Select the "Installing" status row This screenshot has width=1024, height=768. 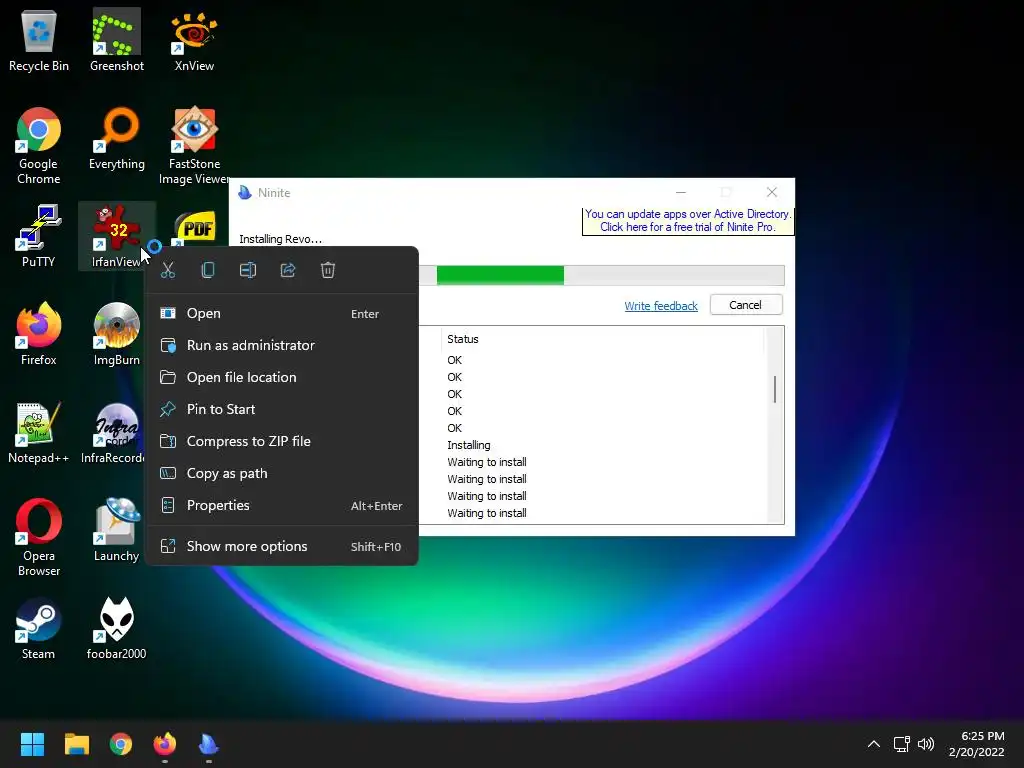click(469, 445)
